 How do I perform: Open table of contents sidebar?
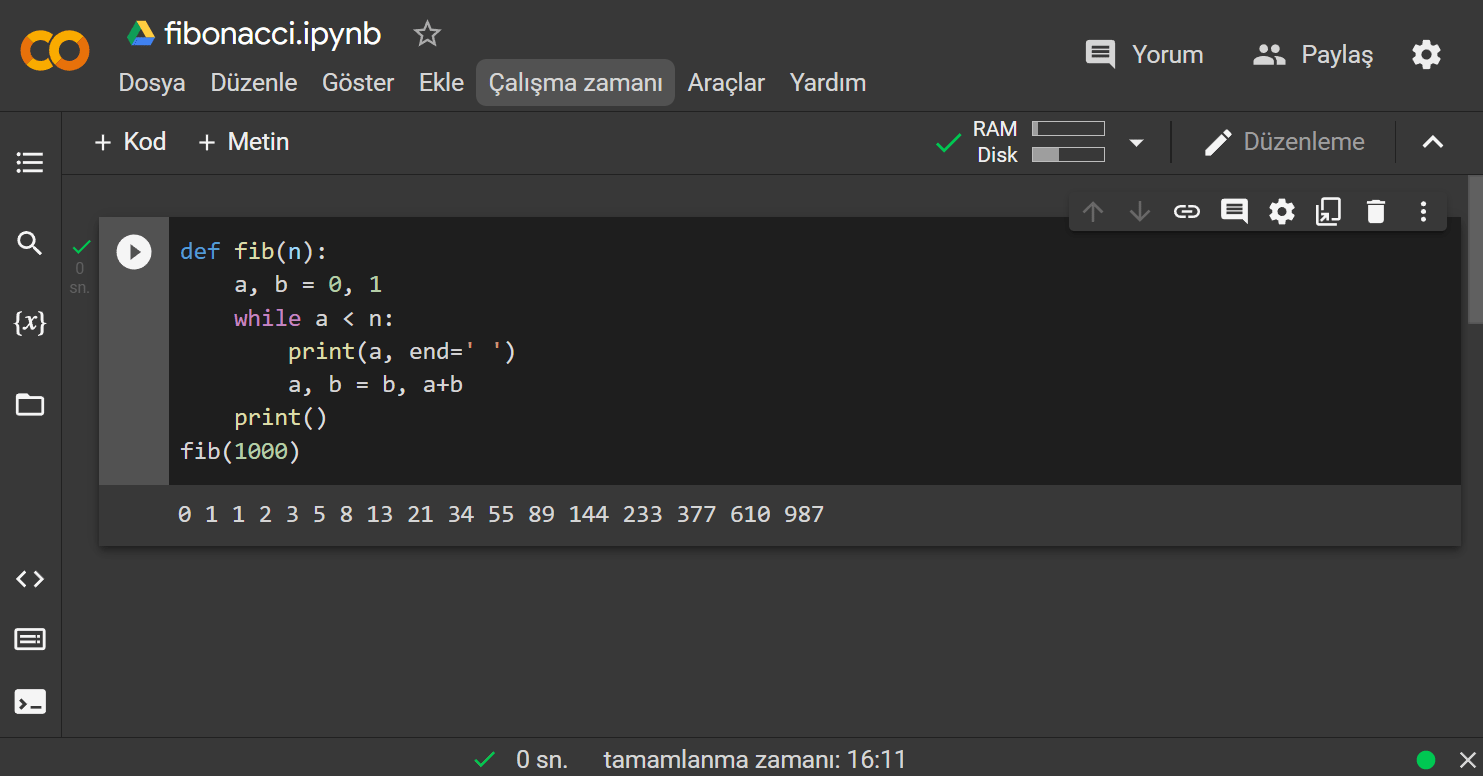tap(30, 162)
